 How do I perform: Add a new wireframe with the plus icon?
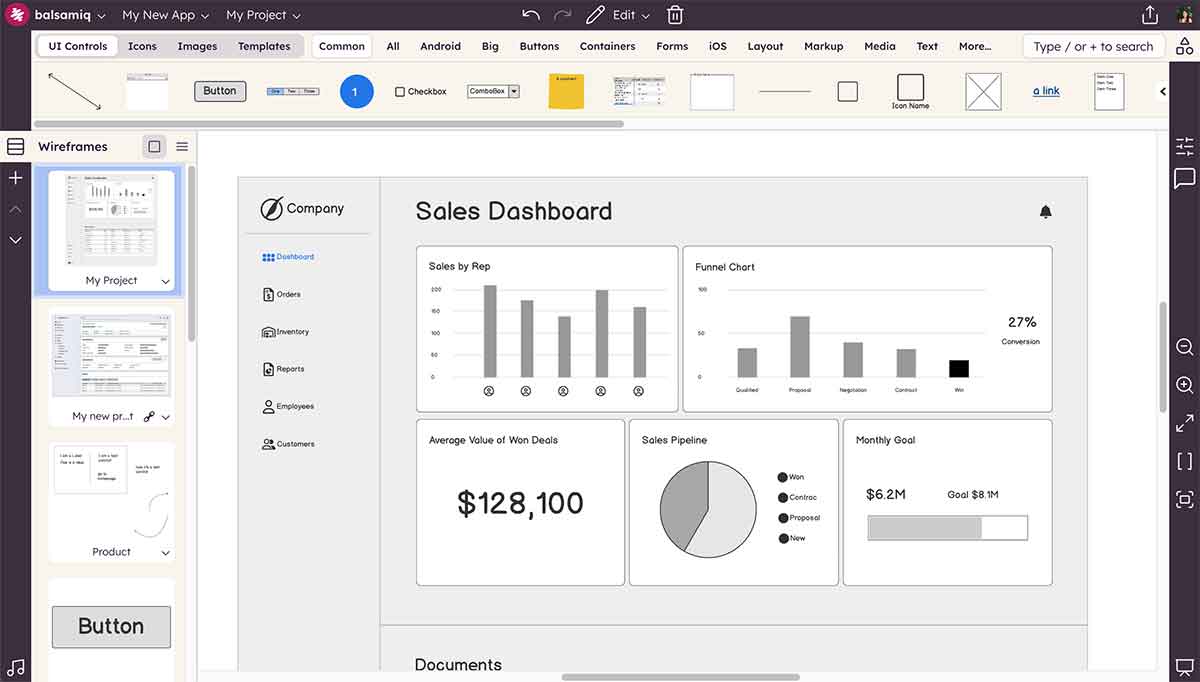(x=15, y=177)
